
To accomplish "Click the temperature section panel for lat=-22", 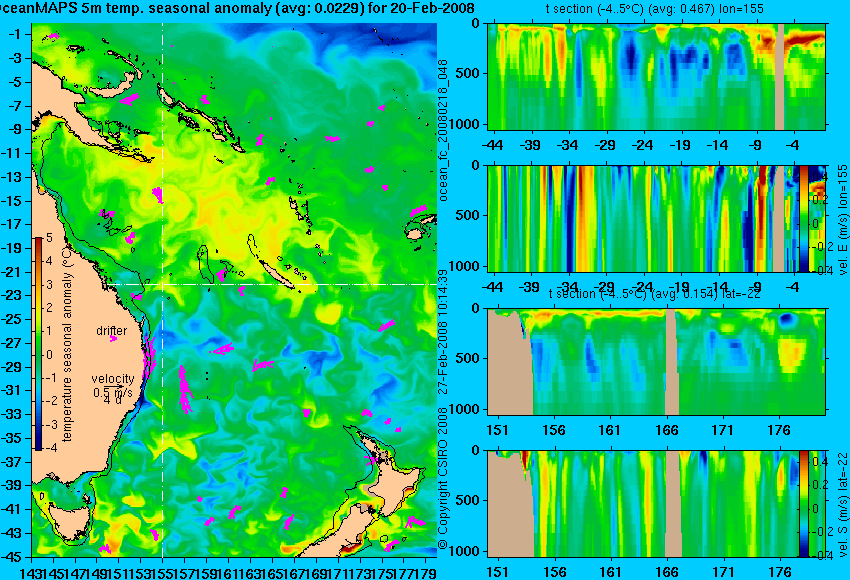I will [656, 362].
